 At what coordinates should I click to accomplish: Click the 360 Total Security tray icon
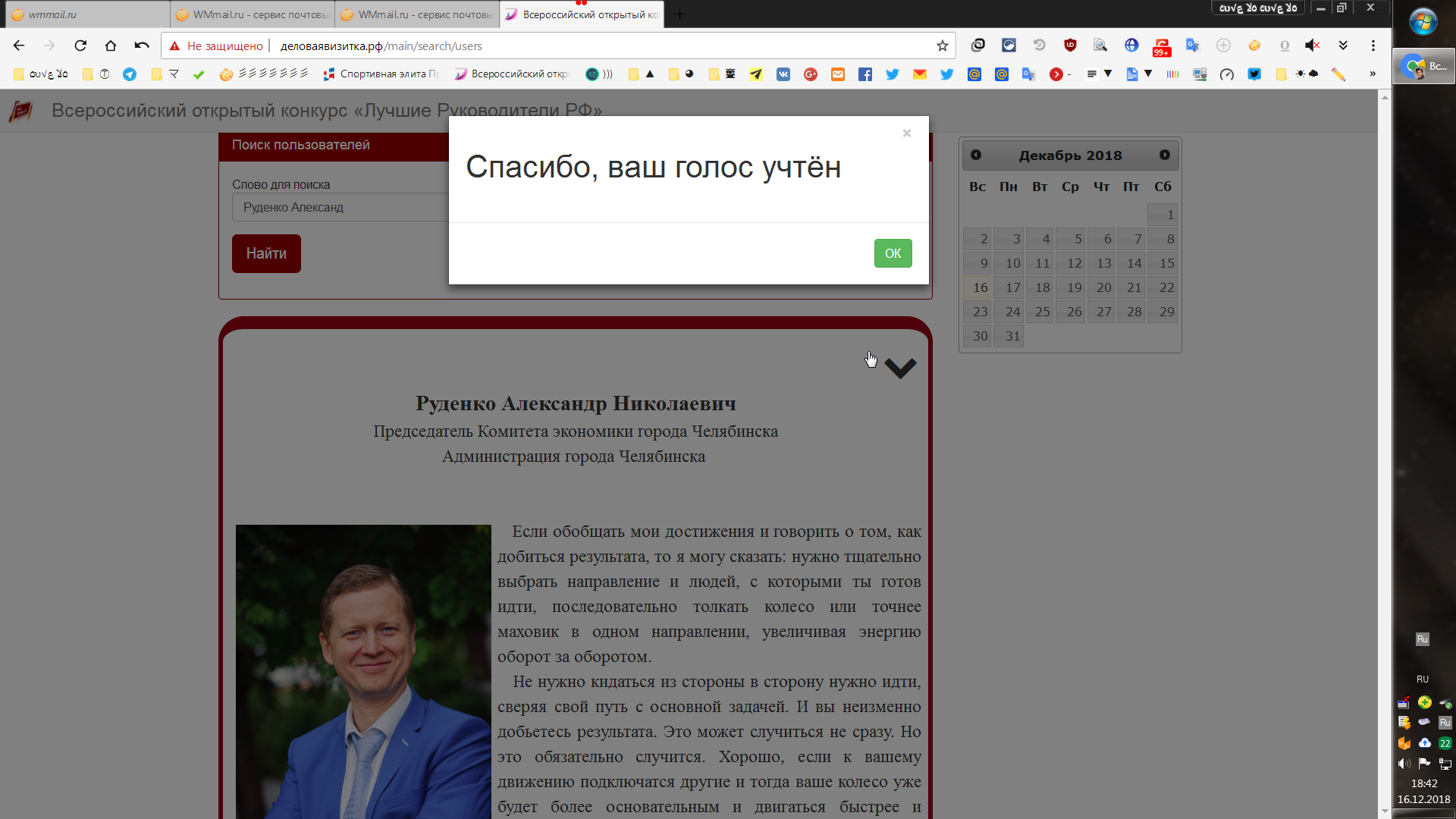[x=1425, y=702]
